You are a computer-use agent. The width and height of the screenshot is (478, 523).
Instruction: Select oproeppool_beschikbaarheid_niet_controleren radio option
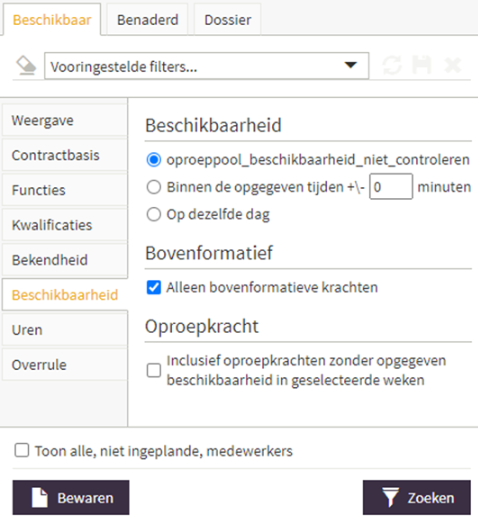click(154, 160)
